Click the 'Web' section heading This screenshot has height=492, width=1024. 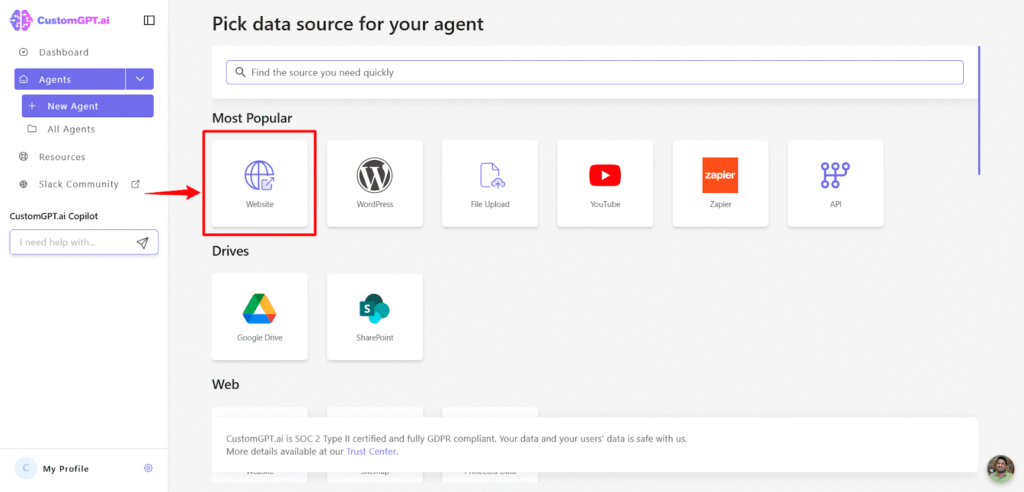tap(225, 384)
